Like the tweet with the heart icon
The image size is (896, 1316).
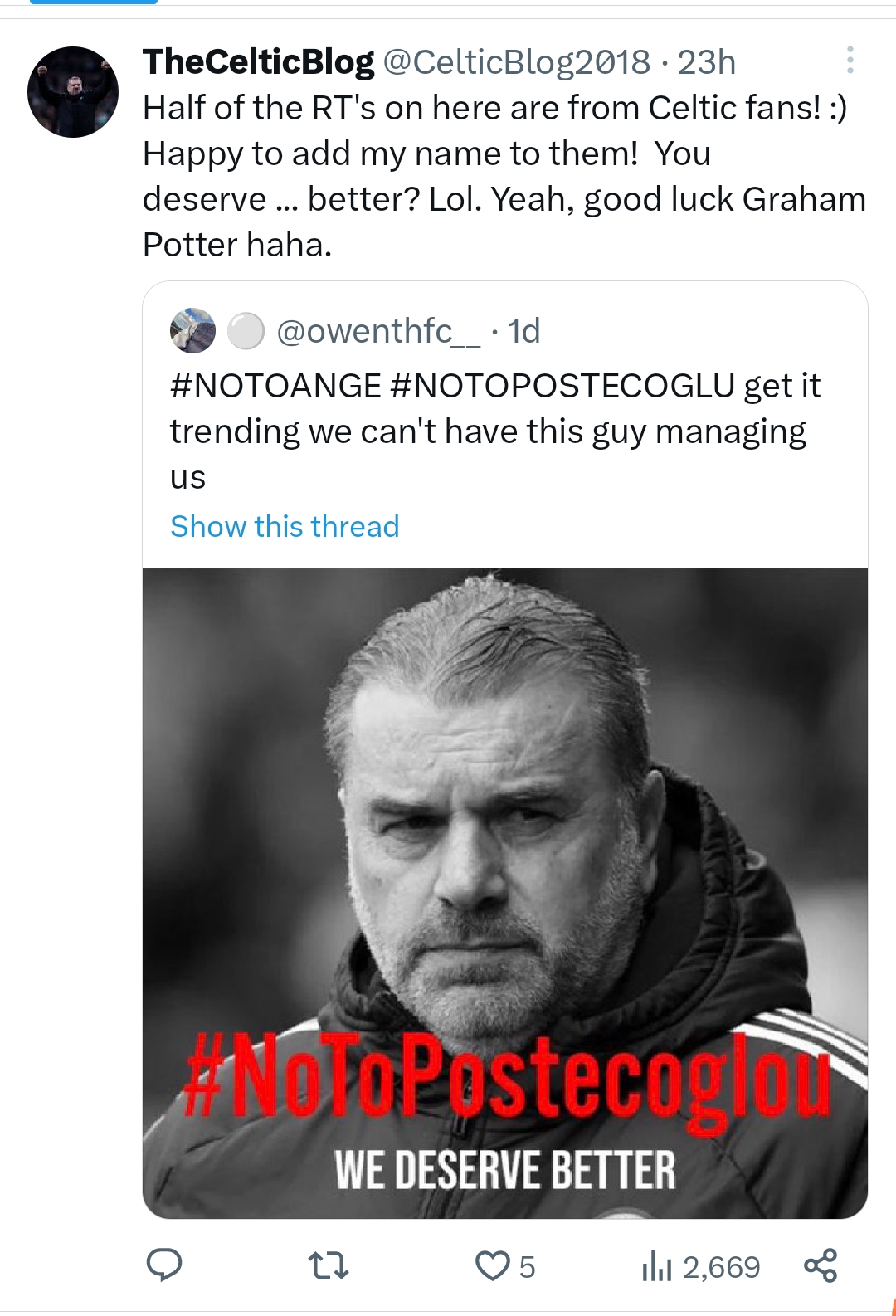[x=491, y=1266]
